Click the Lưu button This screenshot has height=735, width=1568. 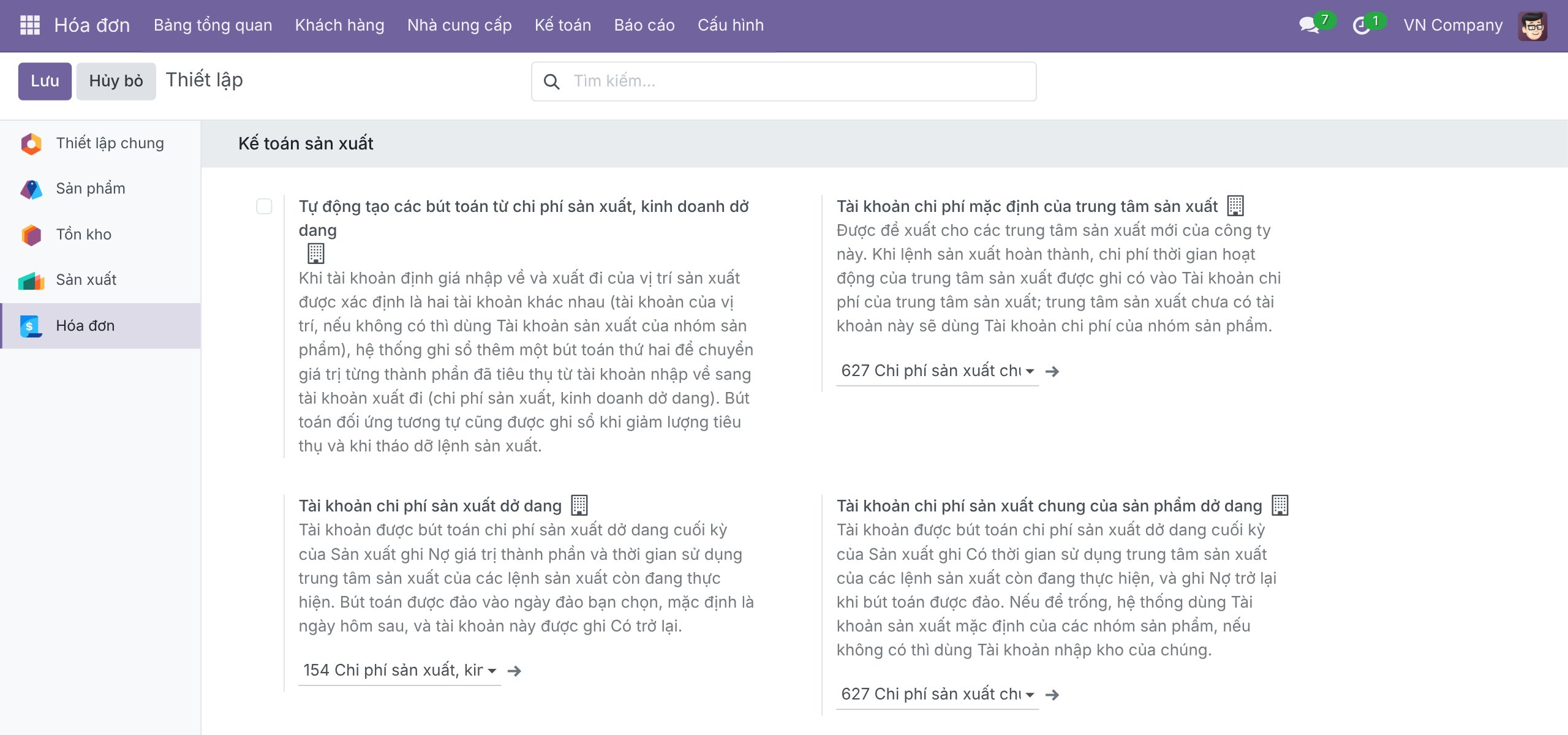tap(45, 81)
